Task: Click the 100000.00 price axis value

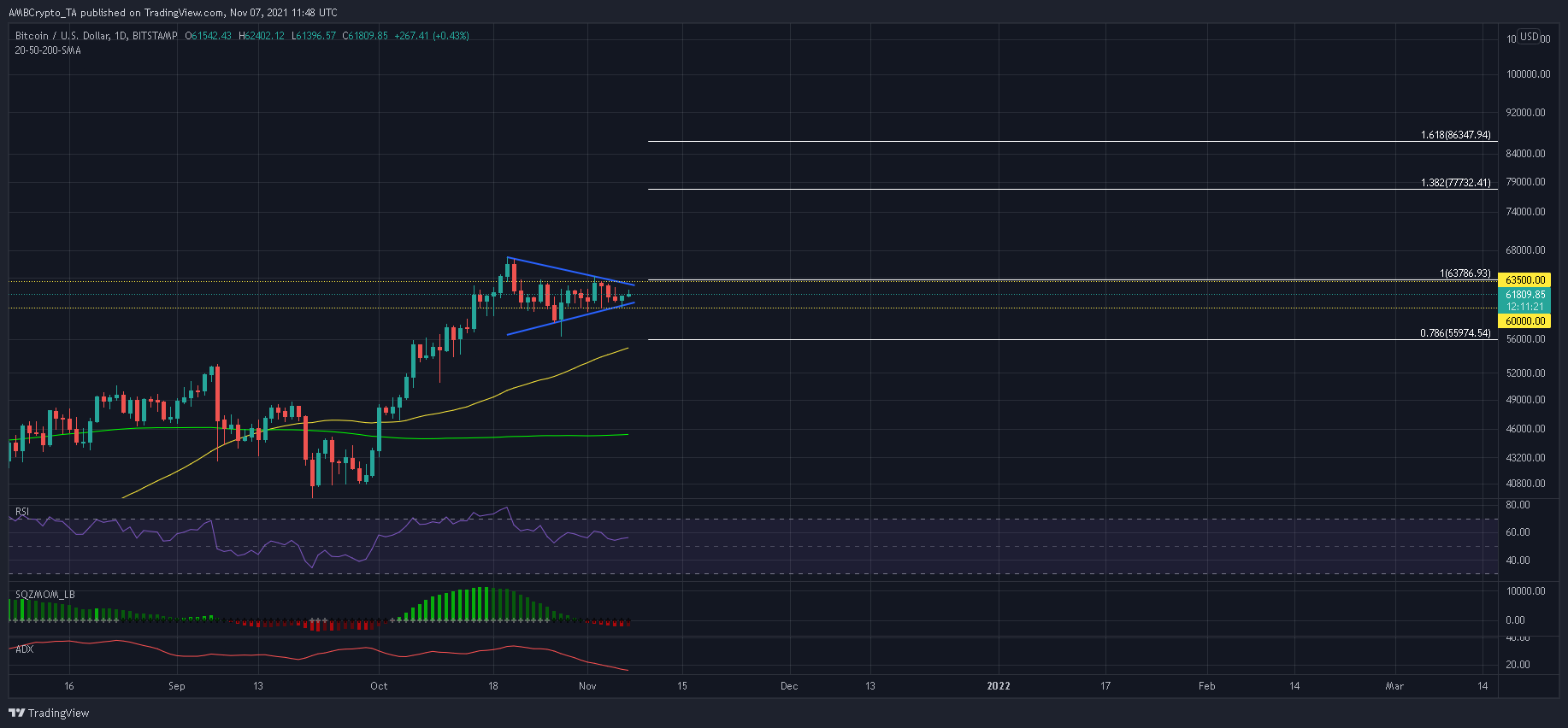Action: tap(1528, 74)
